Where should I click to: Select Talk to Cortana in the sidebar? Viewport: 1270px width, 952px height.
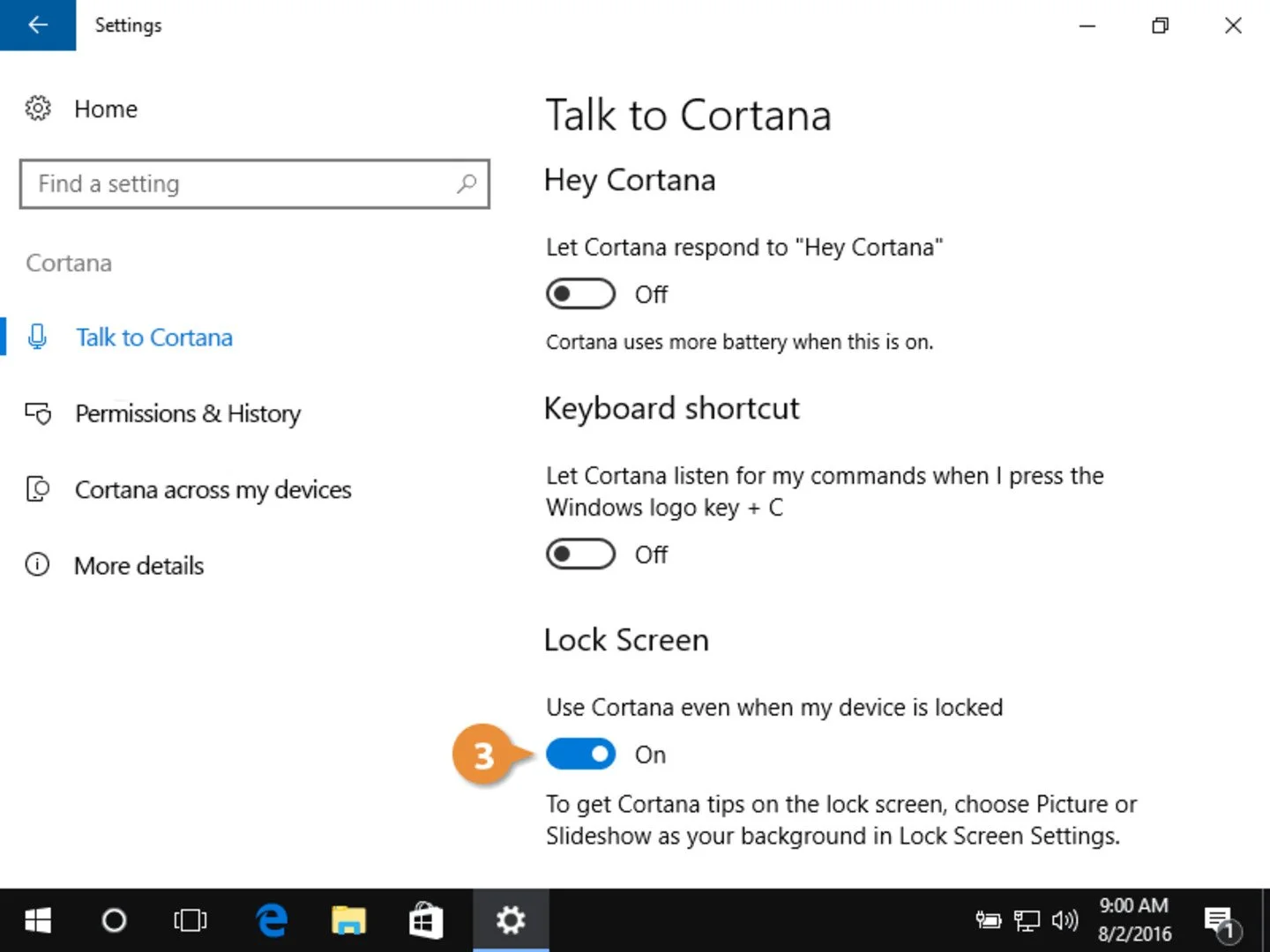154,338
